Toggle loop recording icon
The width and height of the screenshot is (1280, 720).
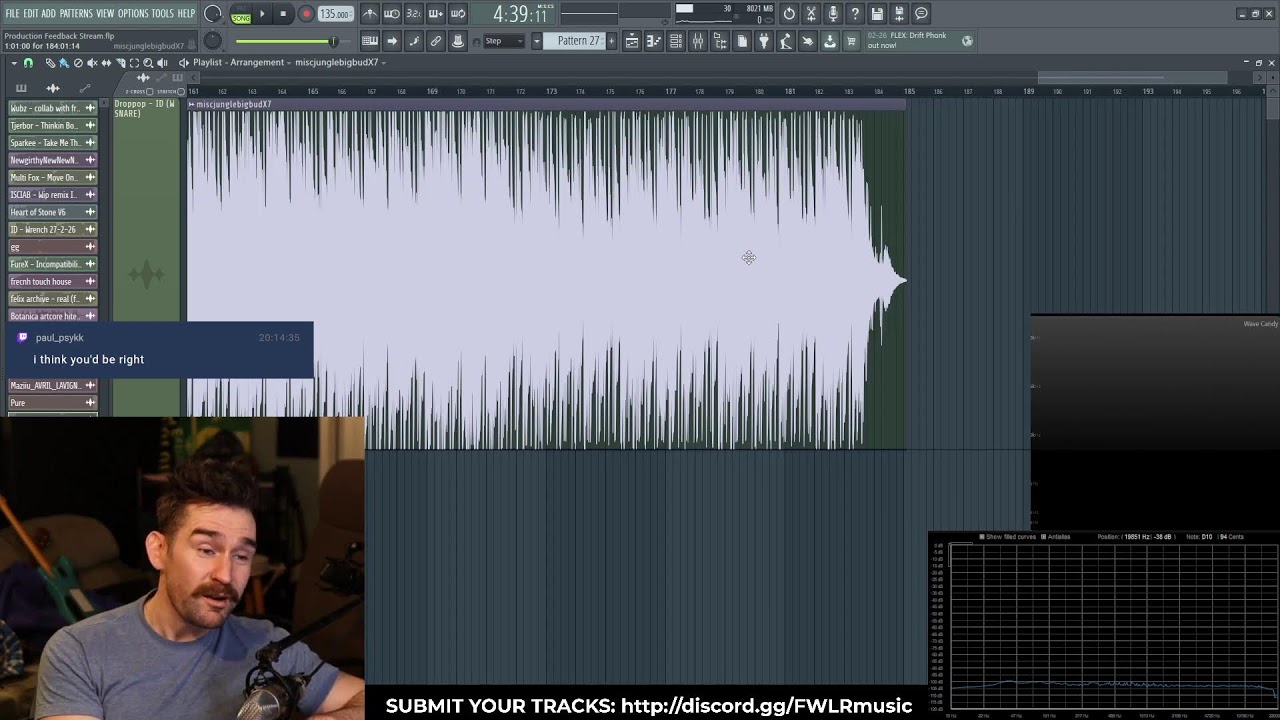pos(458,14)
